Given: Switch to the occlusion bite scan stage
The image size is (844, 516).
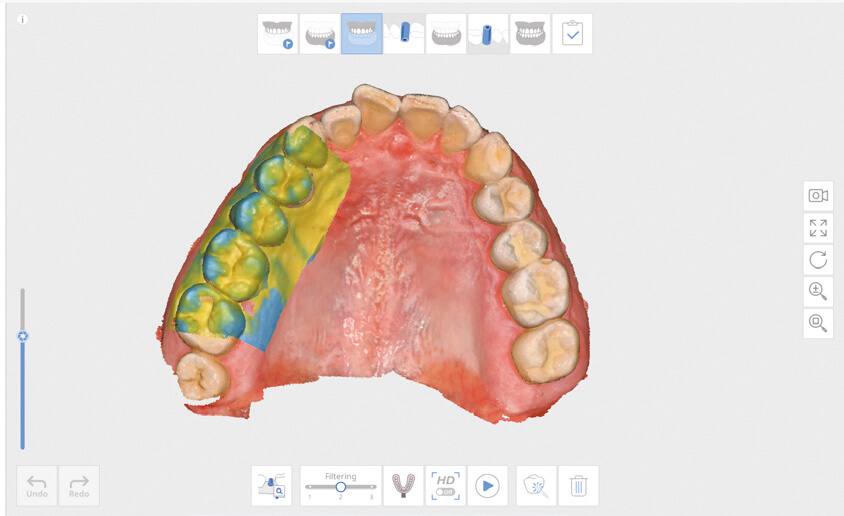Looking at the screenshot, I should tap(530, 34).
